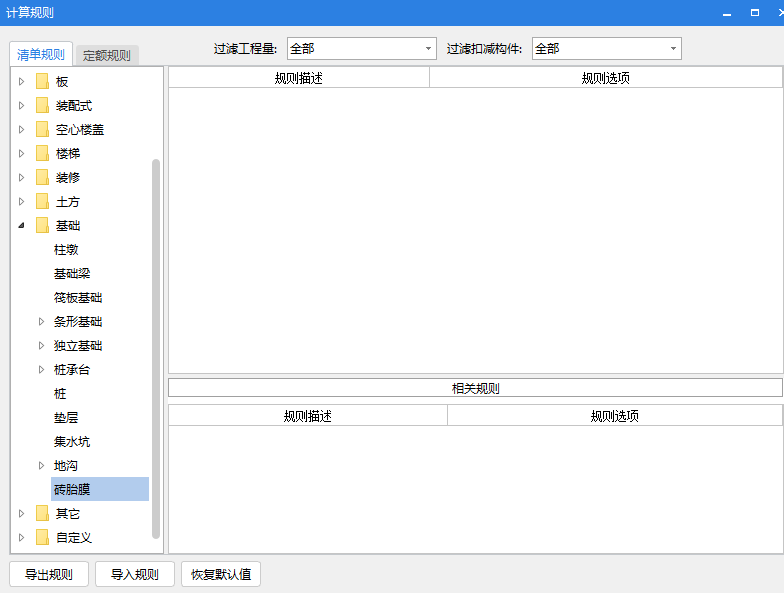Viewport: 784px width, 593px height.
Task: Select 集水坑 in the tree
Action: (72, 442)
